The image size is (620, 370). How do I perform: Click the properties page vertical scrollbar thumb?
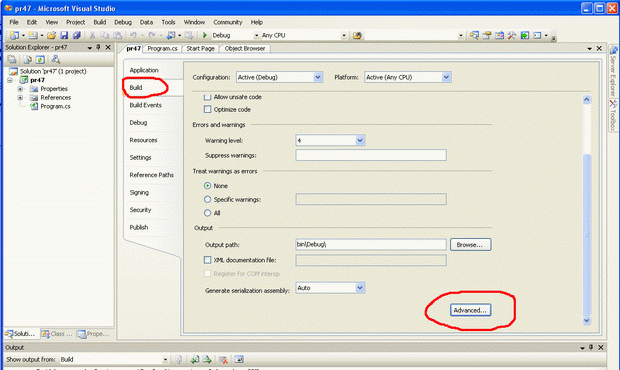[x=587, y=235]
